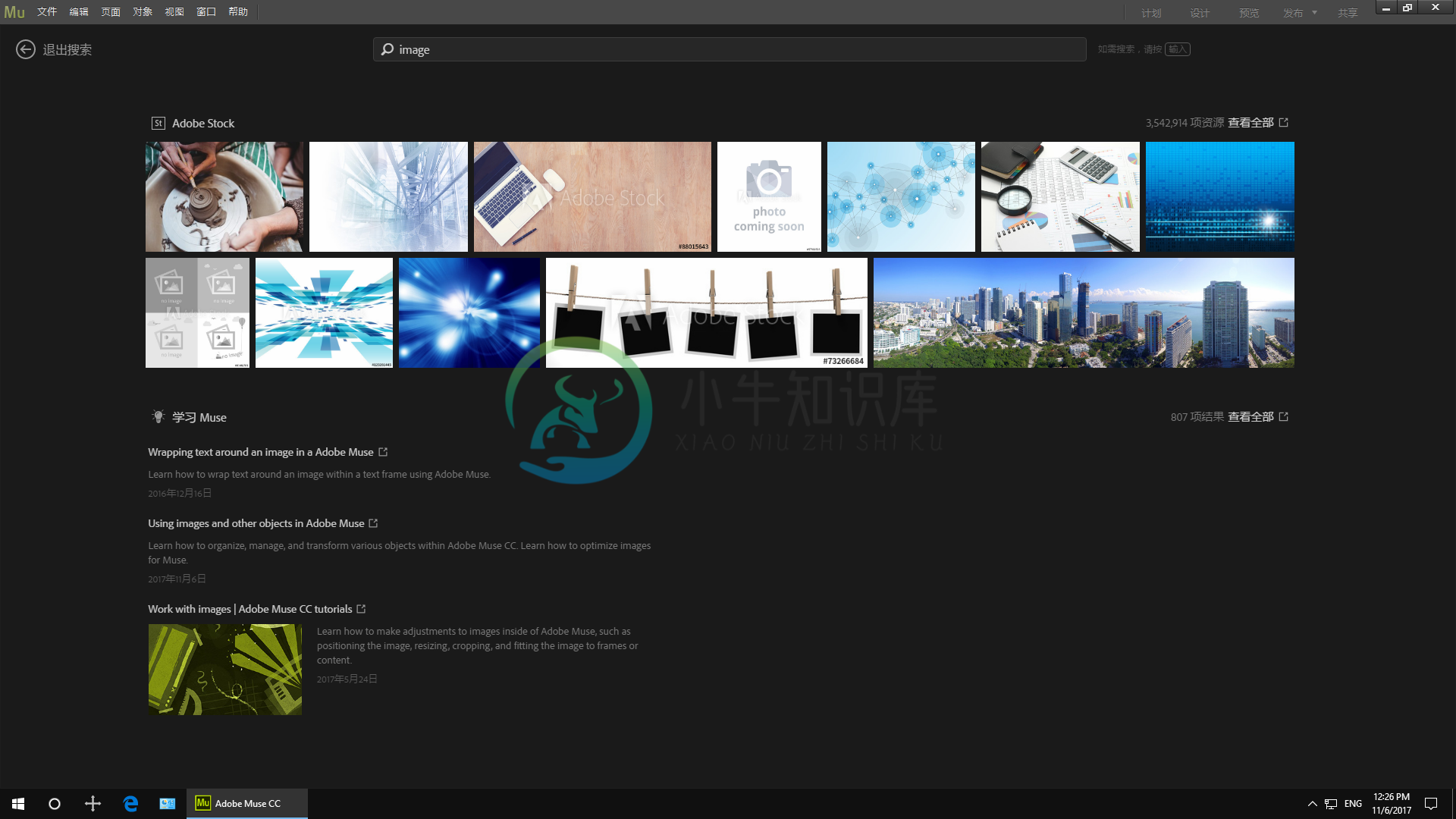Image resolution: width=1456 pixels, height=819 pixels.
Task: Switch to the 计划 mode tab
Action: click(1151, 13)
